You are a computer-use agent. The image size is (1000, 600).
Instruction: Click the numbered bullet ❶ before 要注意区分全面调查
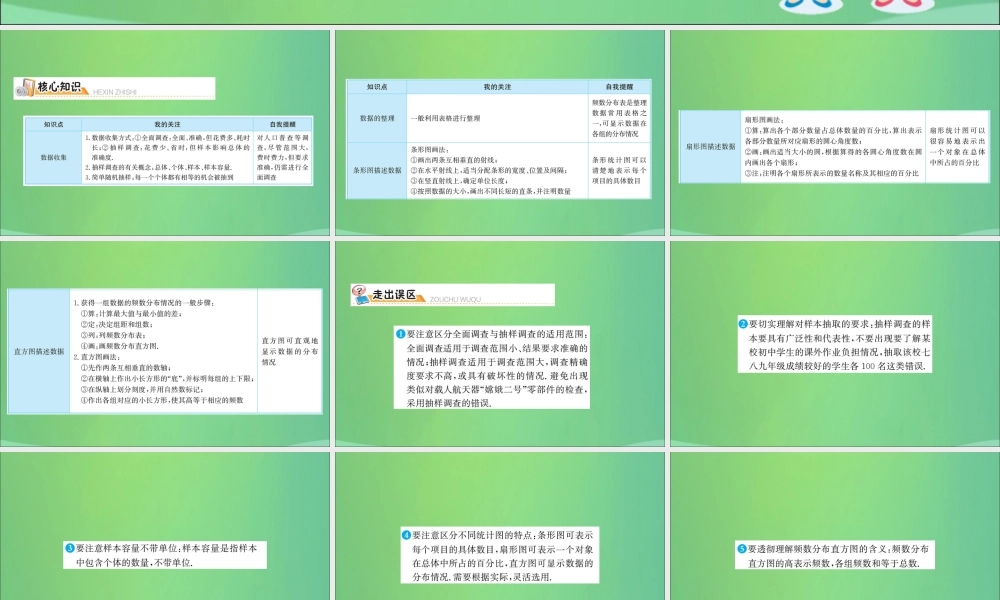click(401, 334)
